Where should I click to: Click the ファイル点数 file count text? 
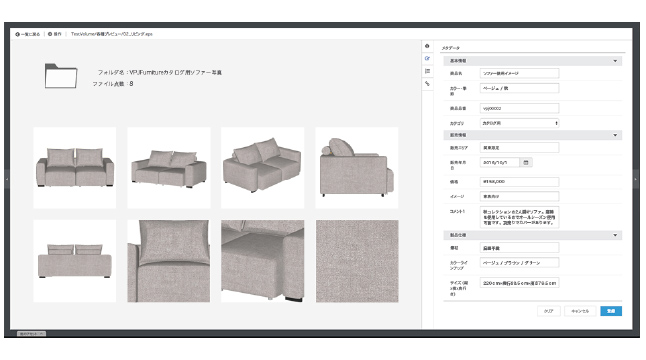pyautogui.click(x=112, y=84)
